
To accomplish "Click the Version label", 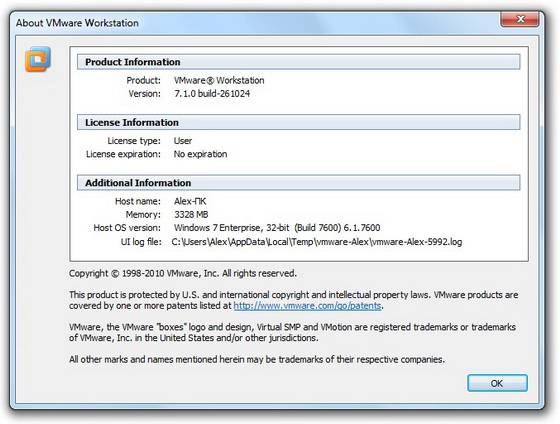I will (x=145, y=94).
